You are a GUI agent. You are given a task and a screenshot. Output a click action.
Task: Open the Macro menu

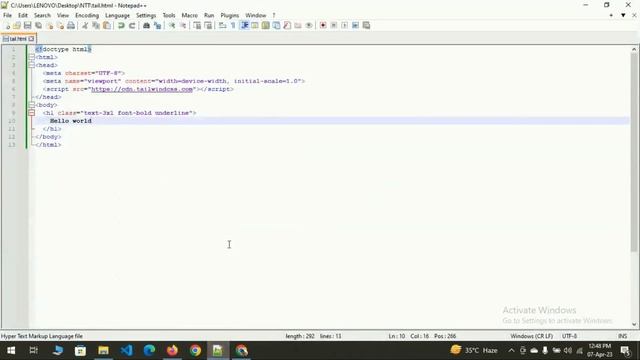coord(189,15)
